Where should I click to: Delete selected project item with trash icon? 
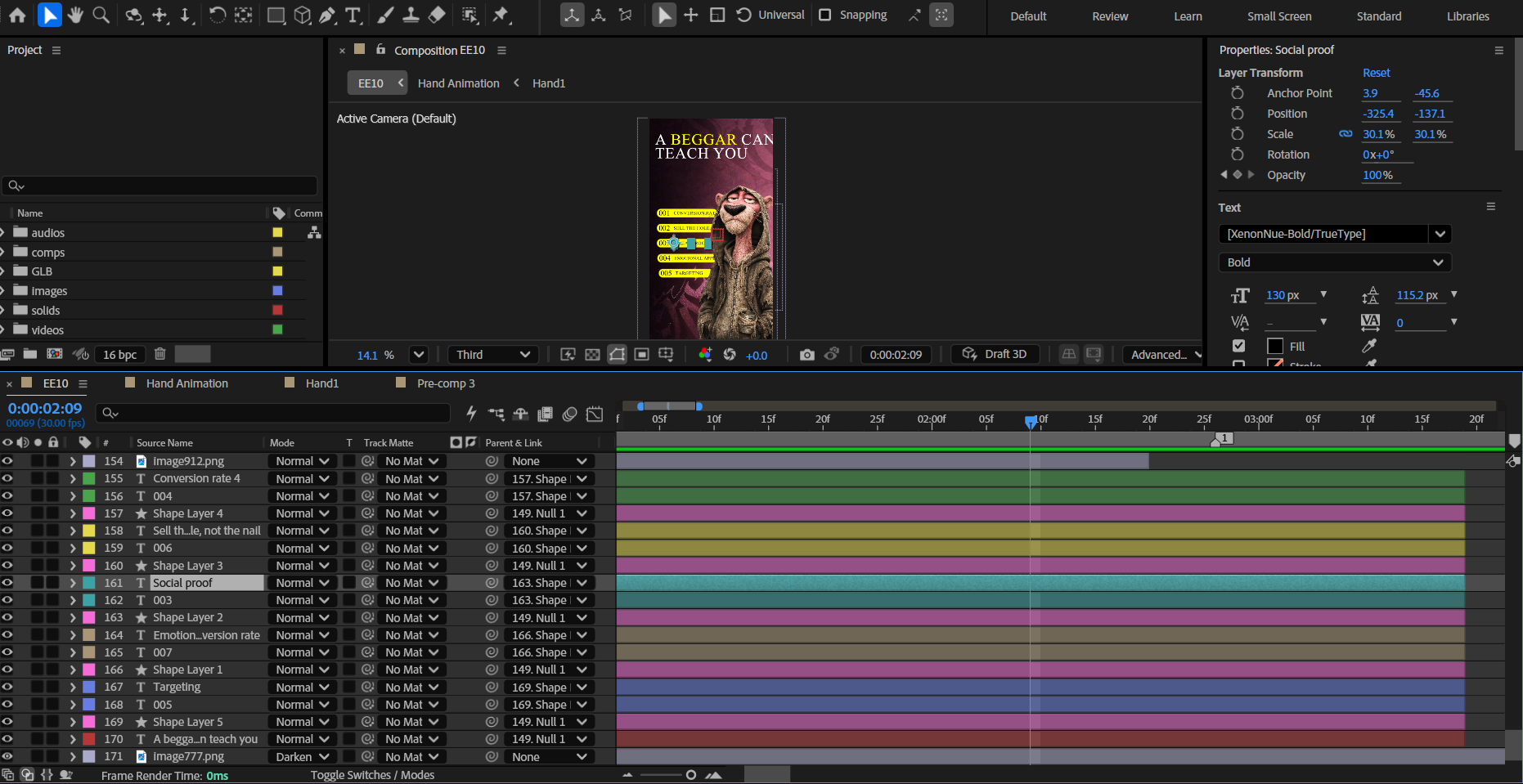[x=160, y=354]
